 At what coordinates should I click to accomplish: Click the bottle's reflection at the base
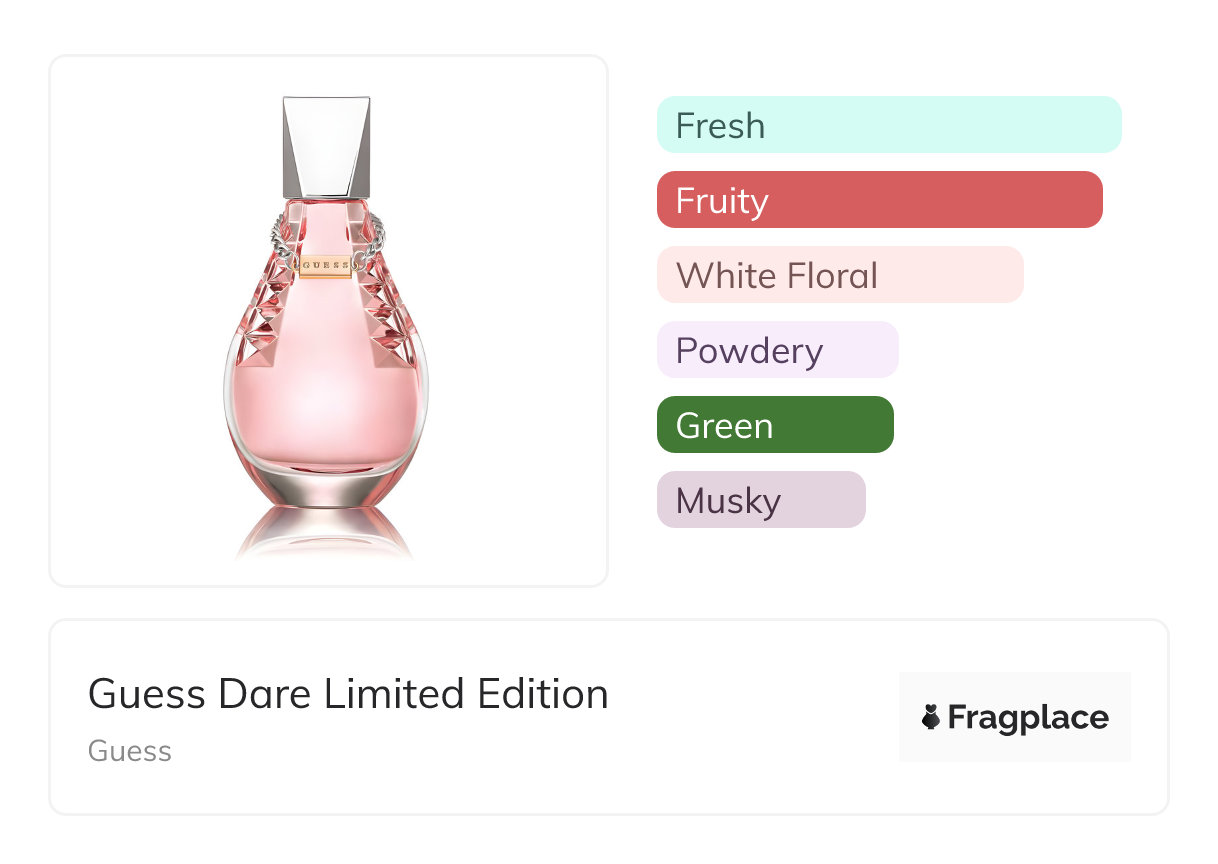click(326, 535)
